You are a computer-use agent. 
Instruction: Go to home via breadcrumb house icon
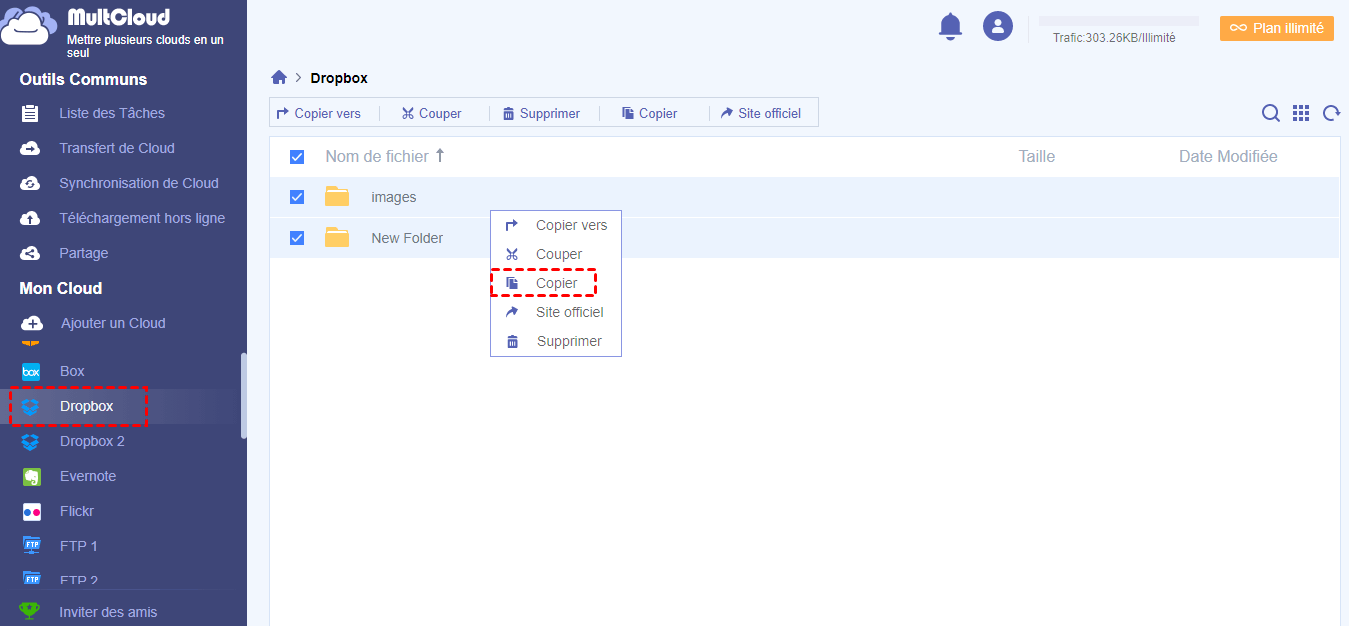(279, 78)
